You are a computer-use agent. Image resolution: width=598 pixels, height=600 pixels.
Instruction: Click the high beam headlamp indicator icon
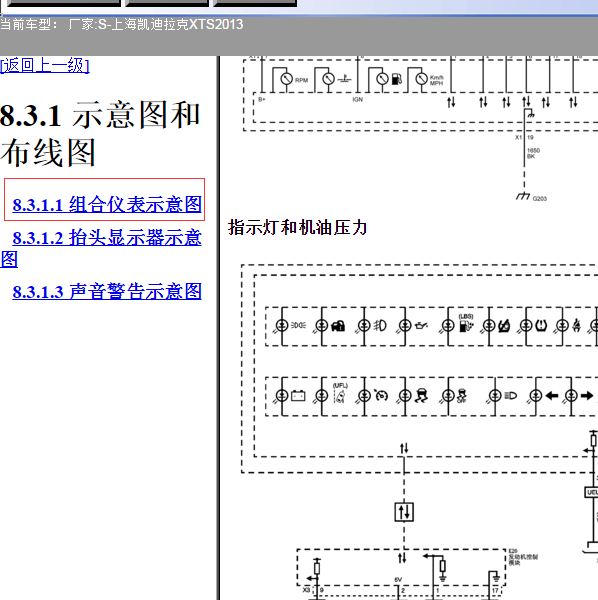(x=511, y=396)
